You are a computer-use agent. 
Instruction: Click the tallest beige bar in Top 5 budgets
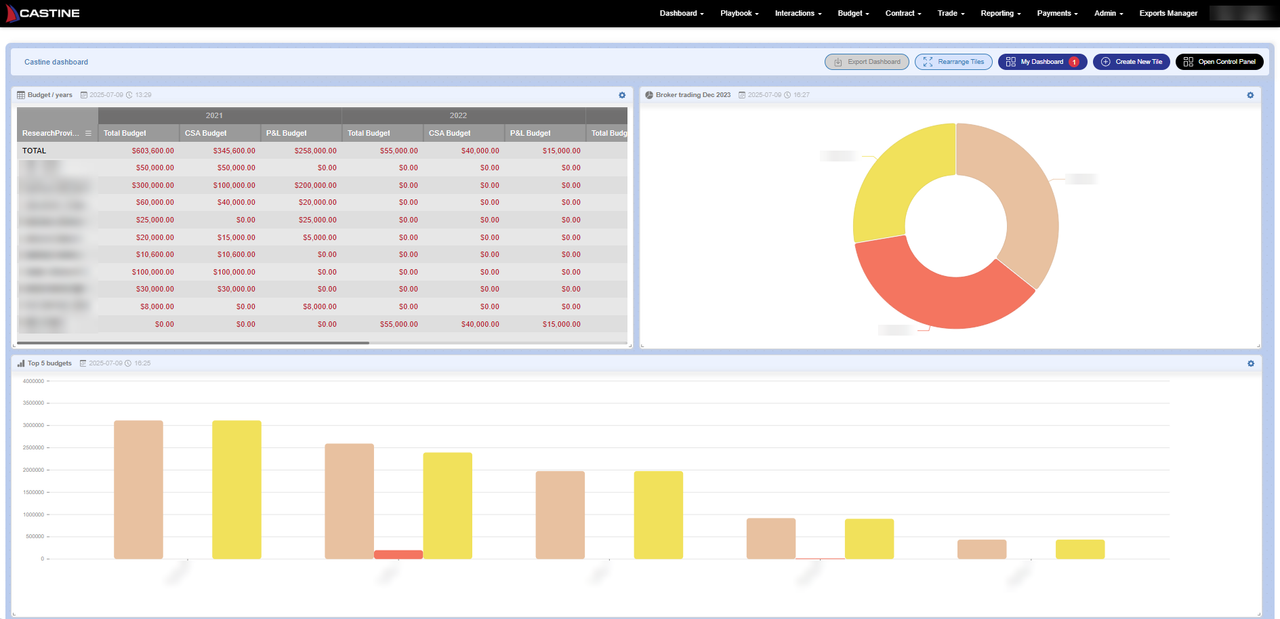click(x=138, y=489)
